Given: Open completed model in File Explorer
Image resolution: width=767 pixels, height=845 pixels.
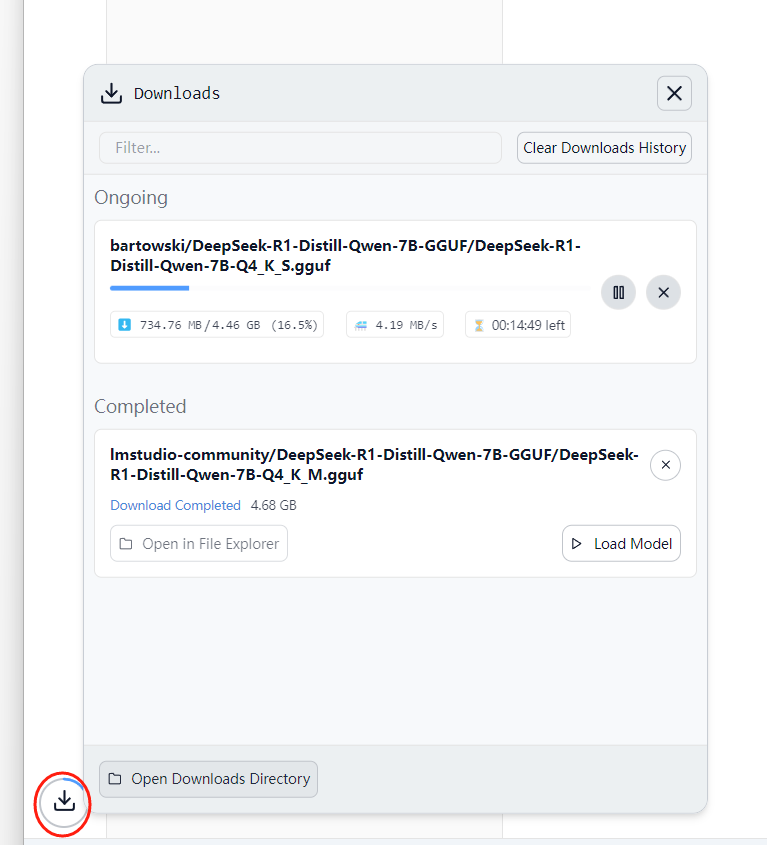Looking at the screenshot, I should tap(199, 544).
